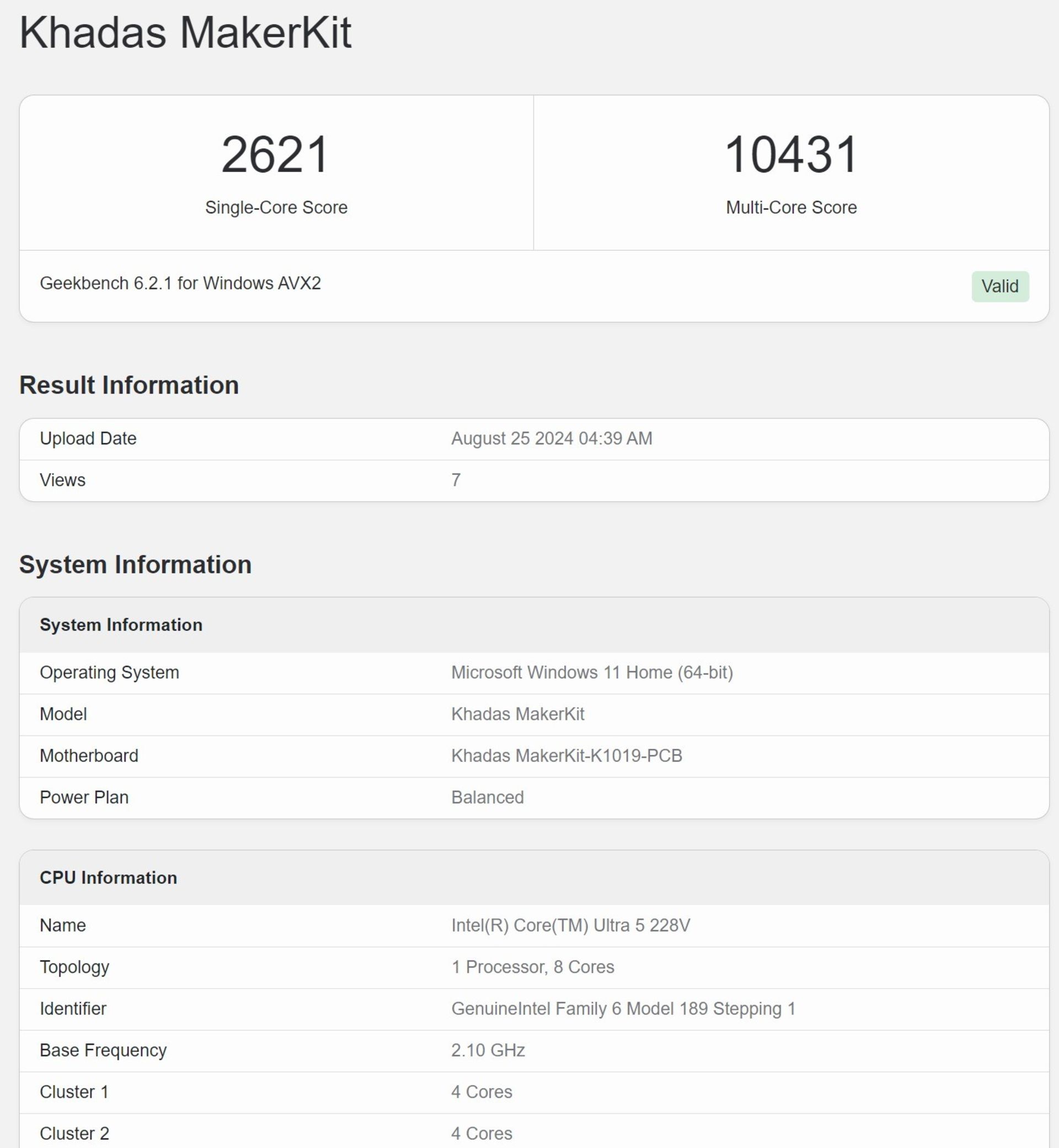Click the GenuineIntel Family 6 identifier text
The width and height of the screenshot is (1059, 1148).
coord(623,1009)
